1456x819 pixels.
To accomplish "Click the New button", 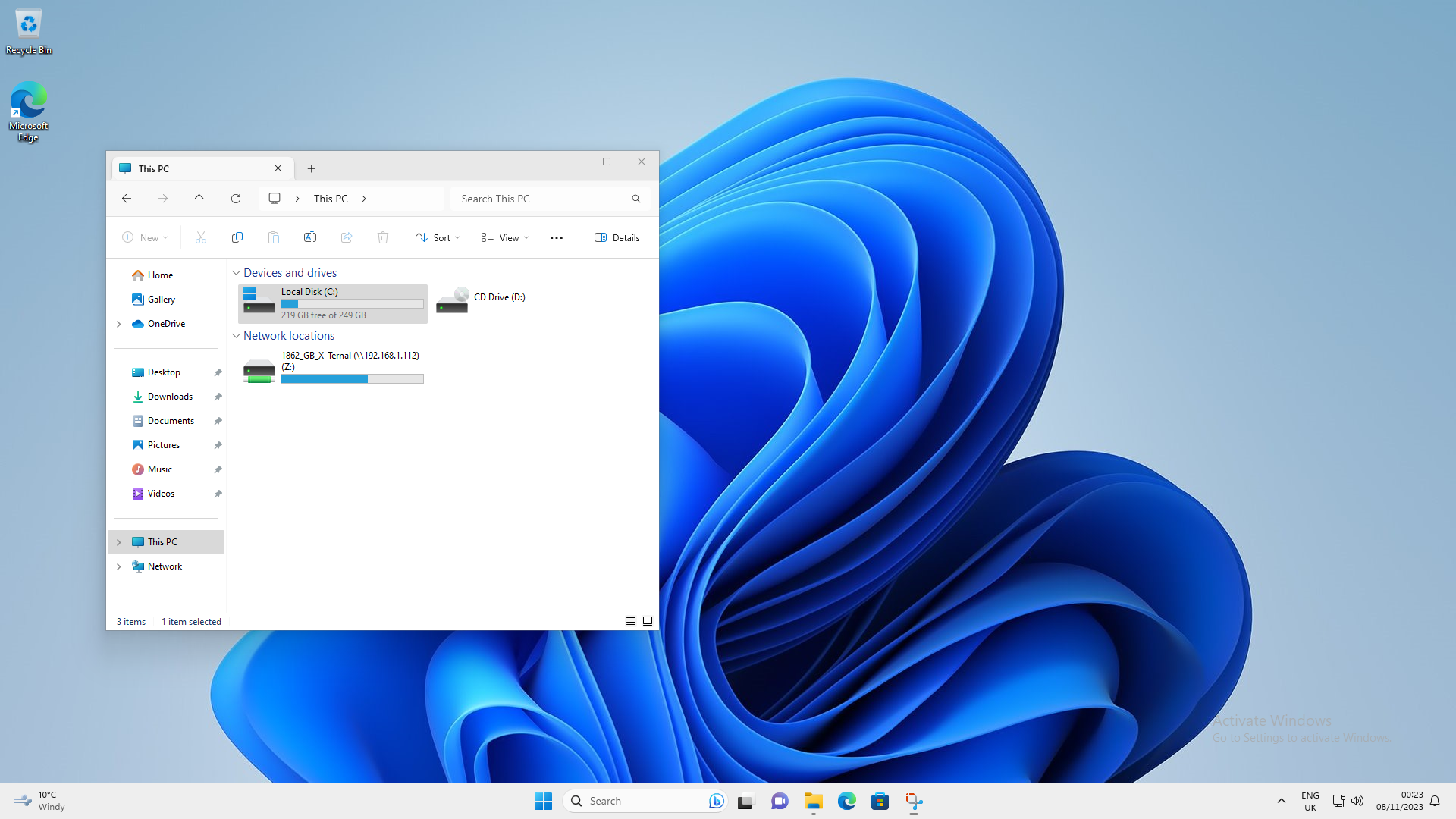I will click(144, 237).
